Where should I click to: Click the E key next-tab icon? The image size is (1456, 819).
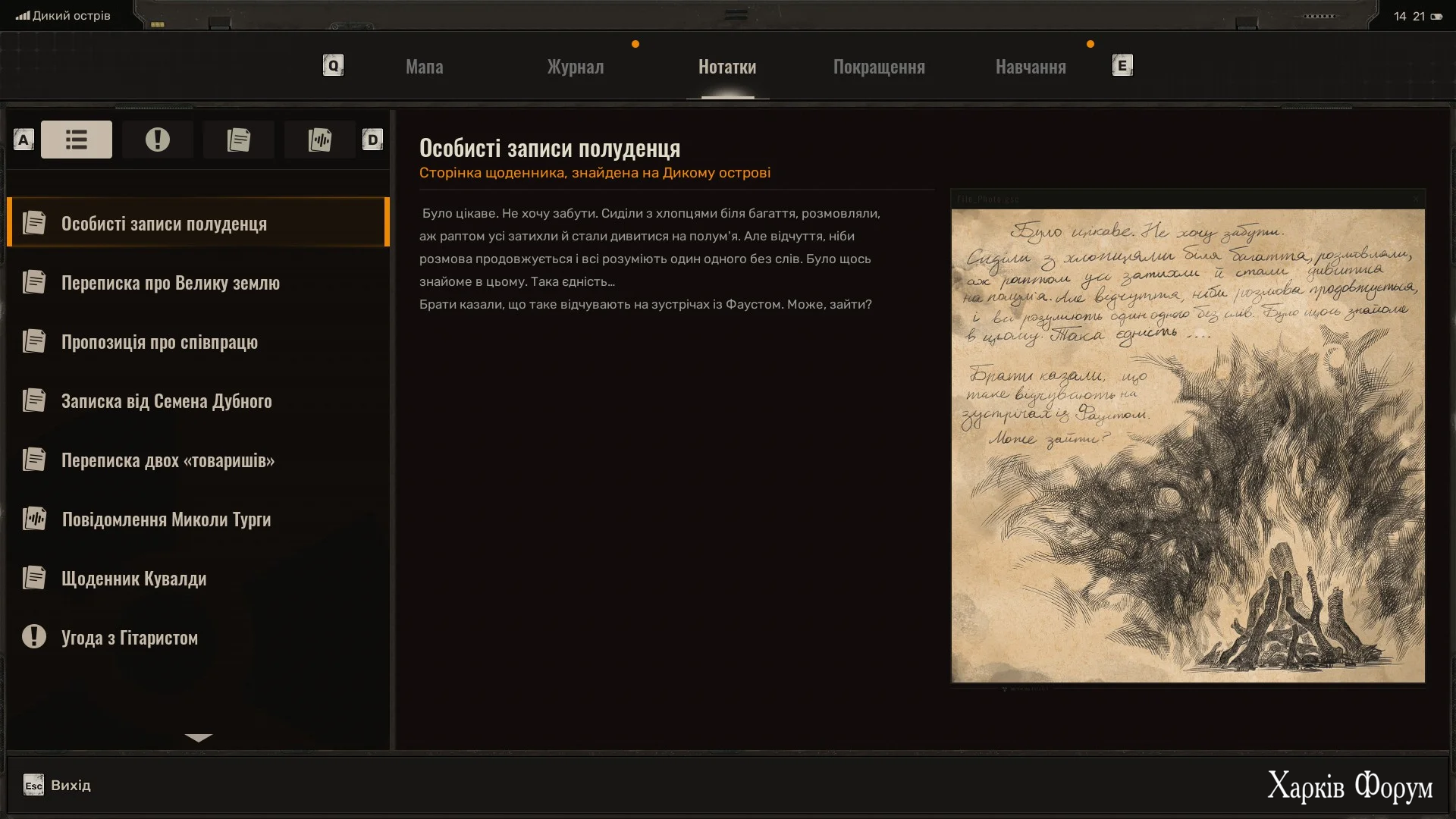point(1122,65)
